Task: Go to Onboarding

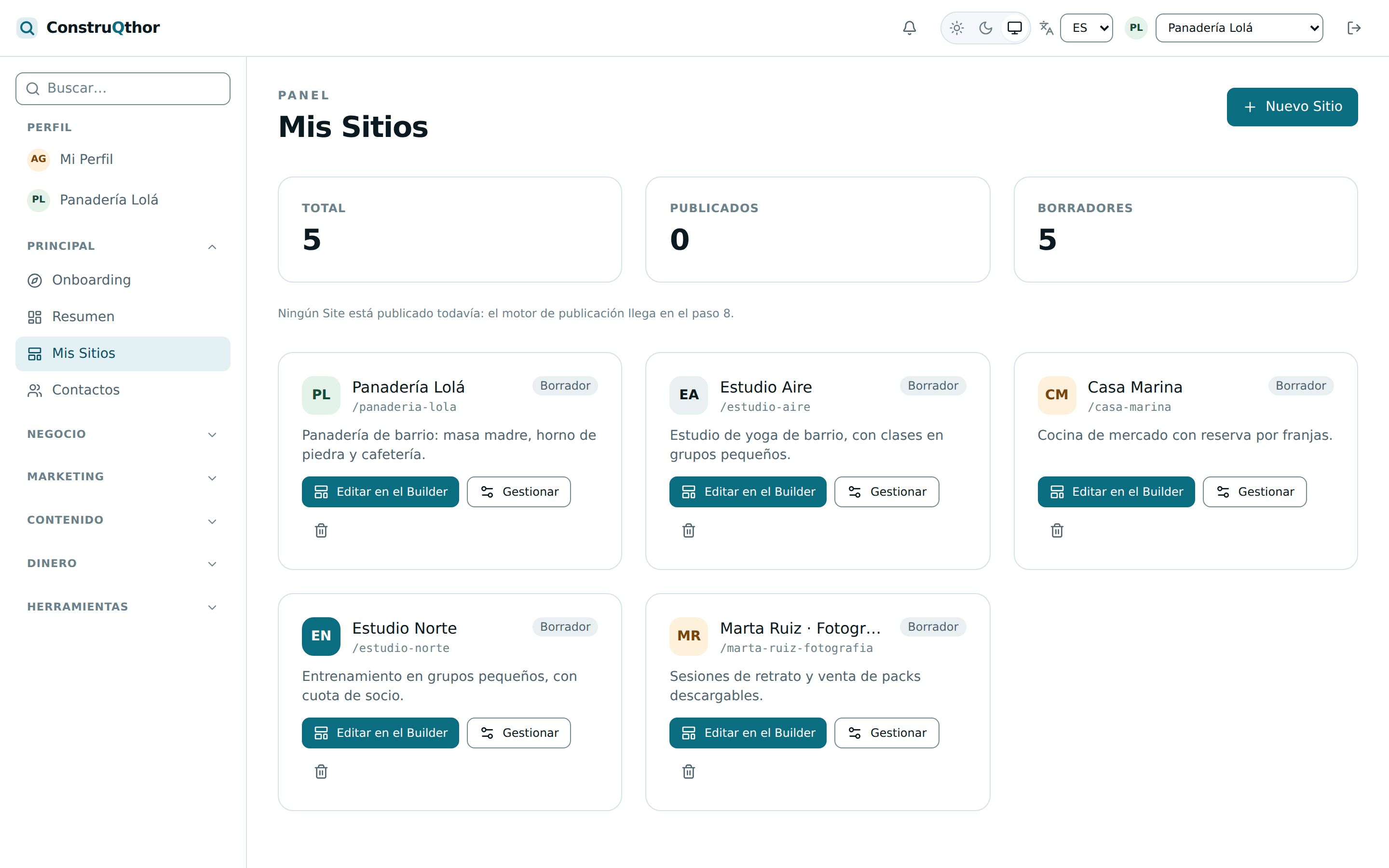Action: pyautogui.click(x=123, y=280)
